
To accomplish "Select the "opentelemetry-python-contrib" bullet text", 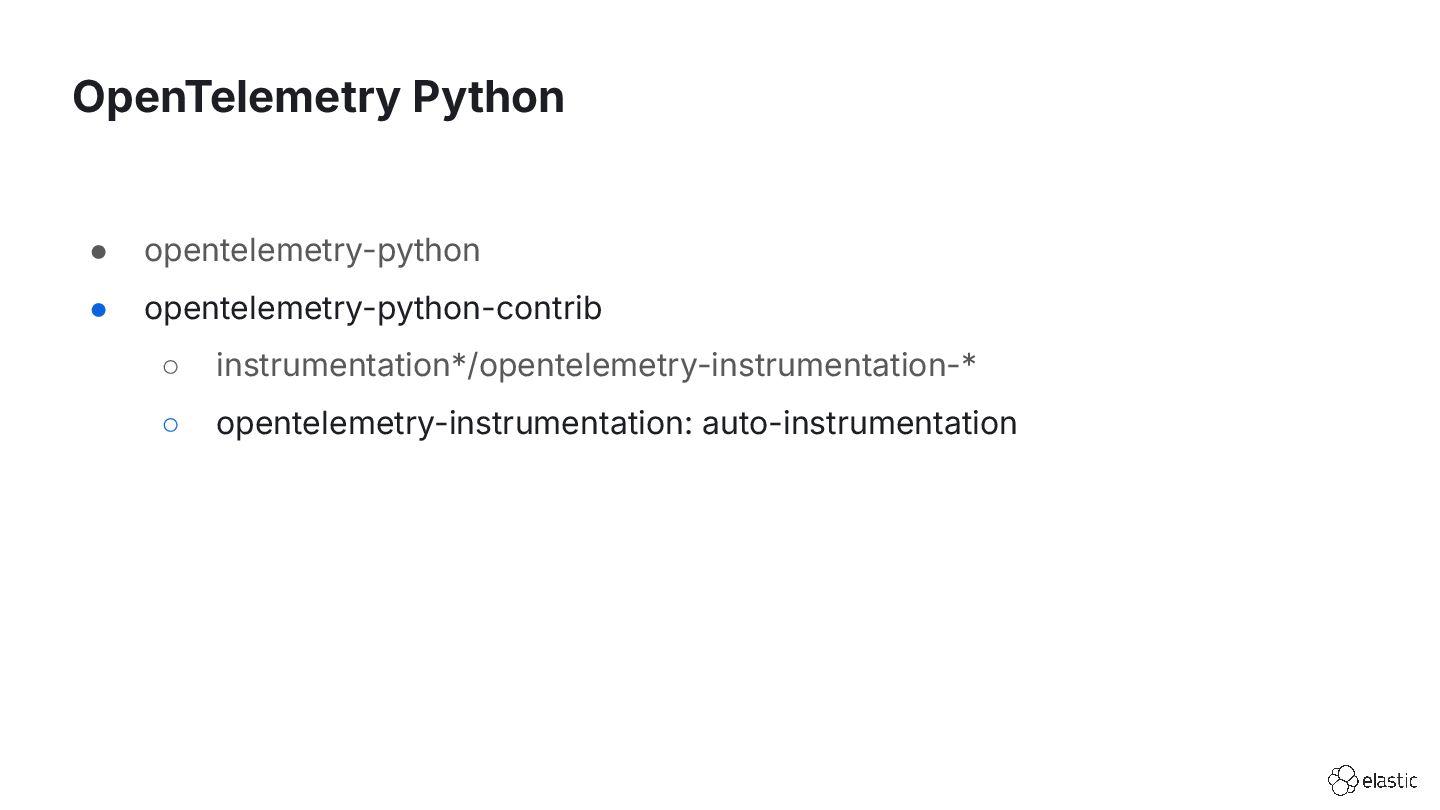I will [373, 308].
